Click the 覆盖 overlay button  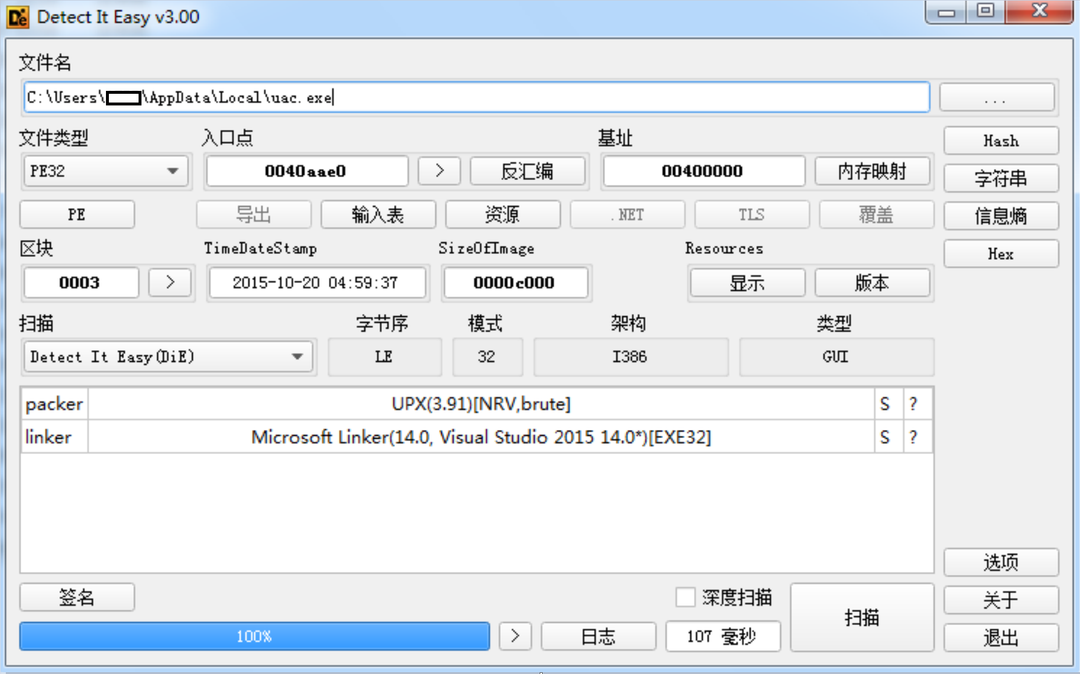click(876, 215)
